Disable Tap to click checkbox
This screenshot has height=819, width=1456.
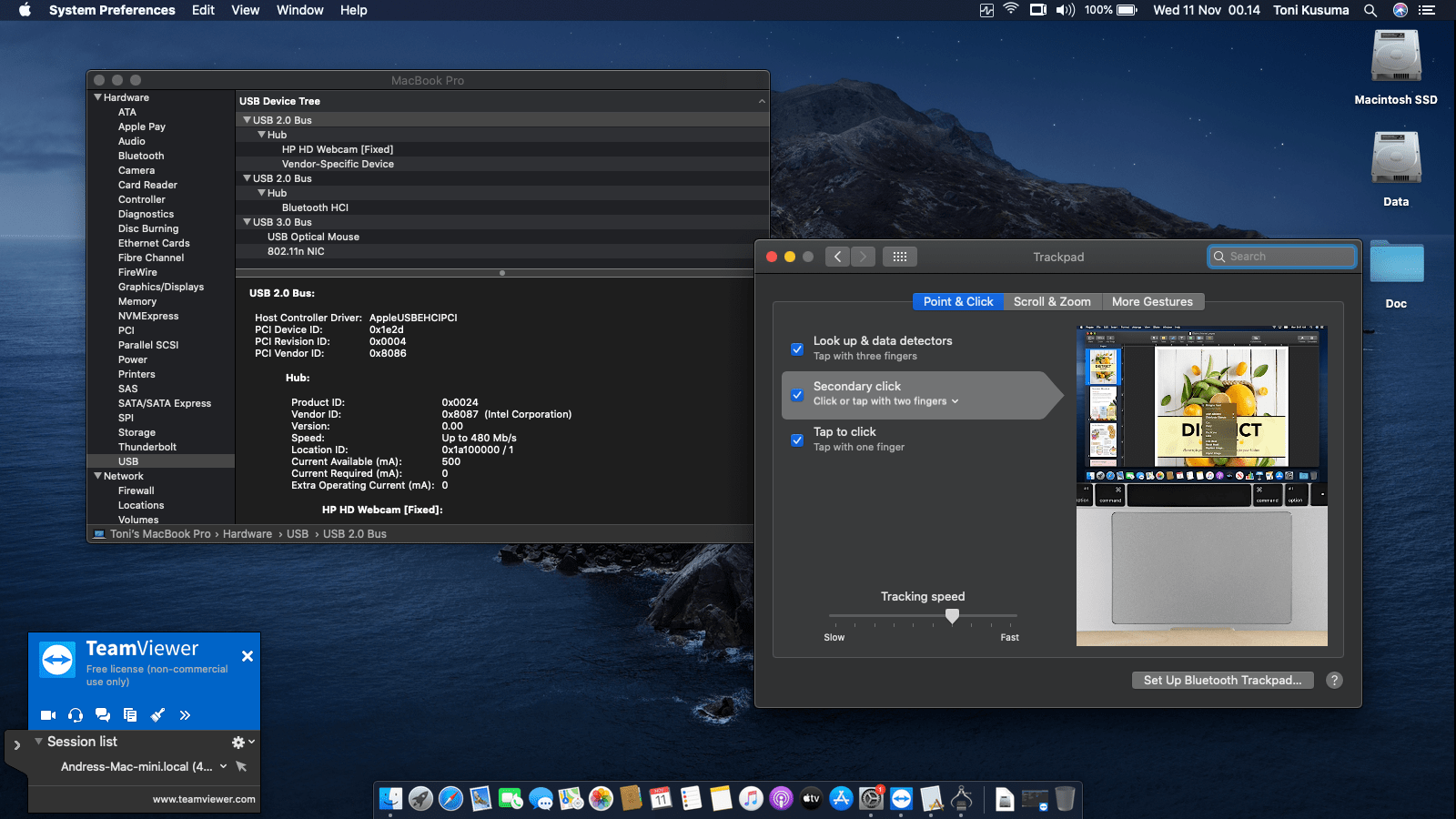[x=797, y=440]
